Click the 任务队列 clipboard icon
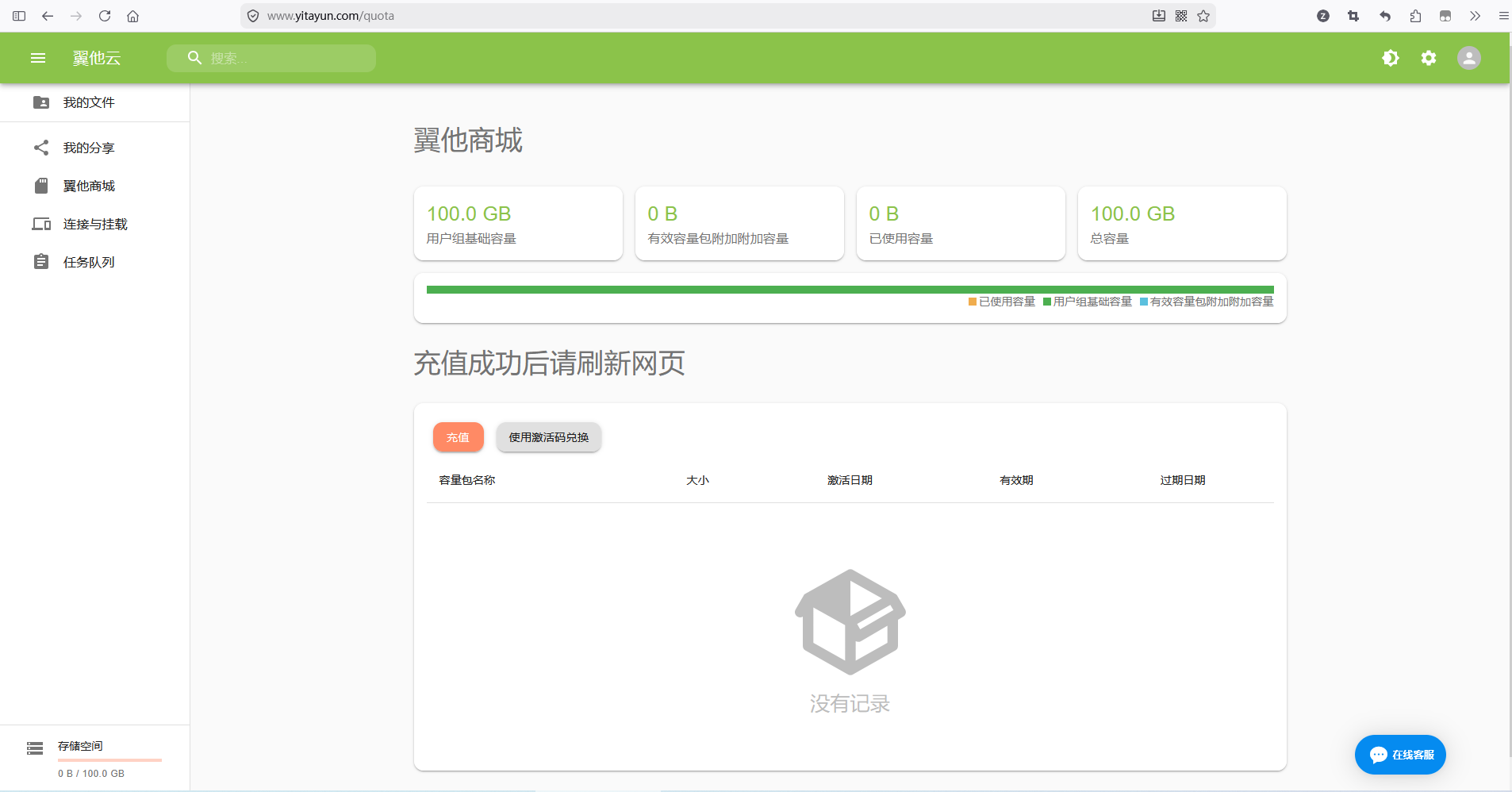1512x792 pixels. click(x=41, y=262)
